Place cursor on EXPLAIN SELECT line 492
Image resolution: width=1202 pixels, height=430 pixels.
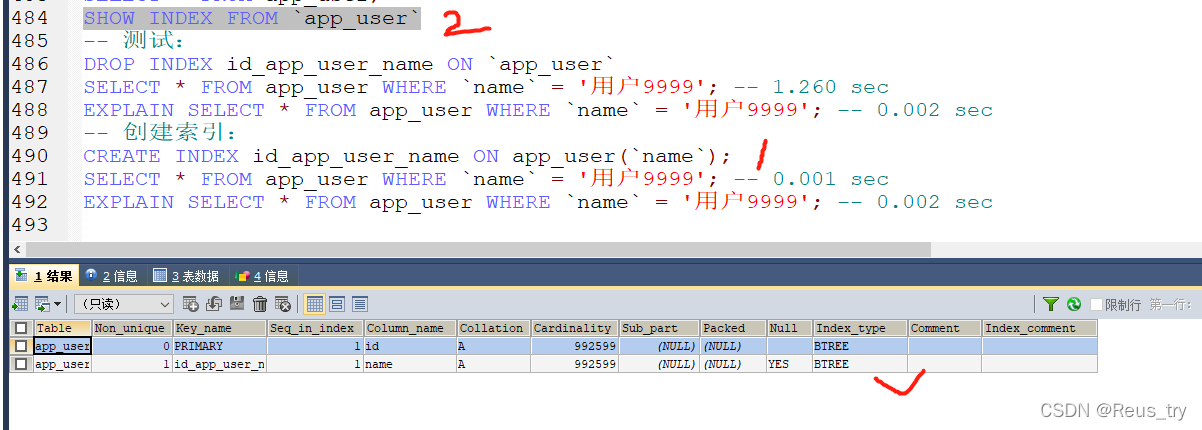point(538,202)
